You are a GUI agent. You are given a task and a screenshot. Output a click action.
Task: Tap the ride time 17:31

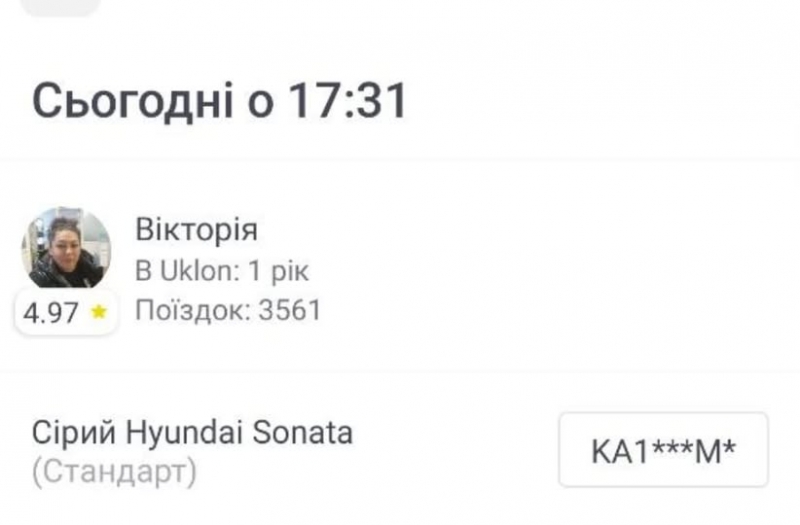[348, 102]
